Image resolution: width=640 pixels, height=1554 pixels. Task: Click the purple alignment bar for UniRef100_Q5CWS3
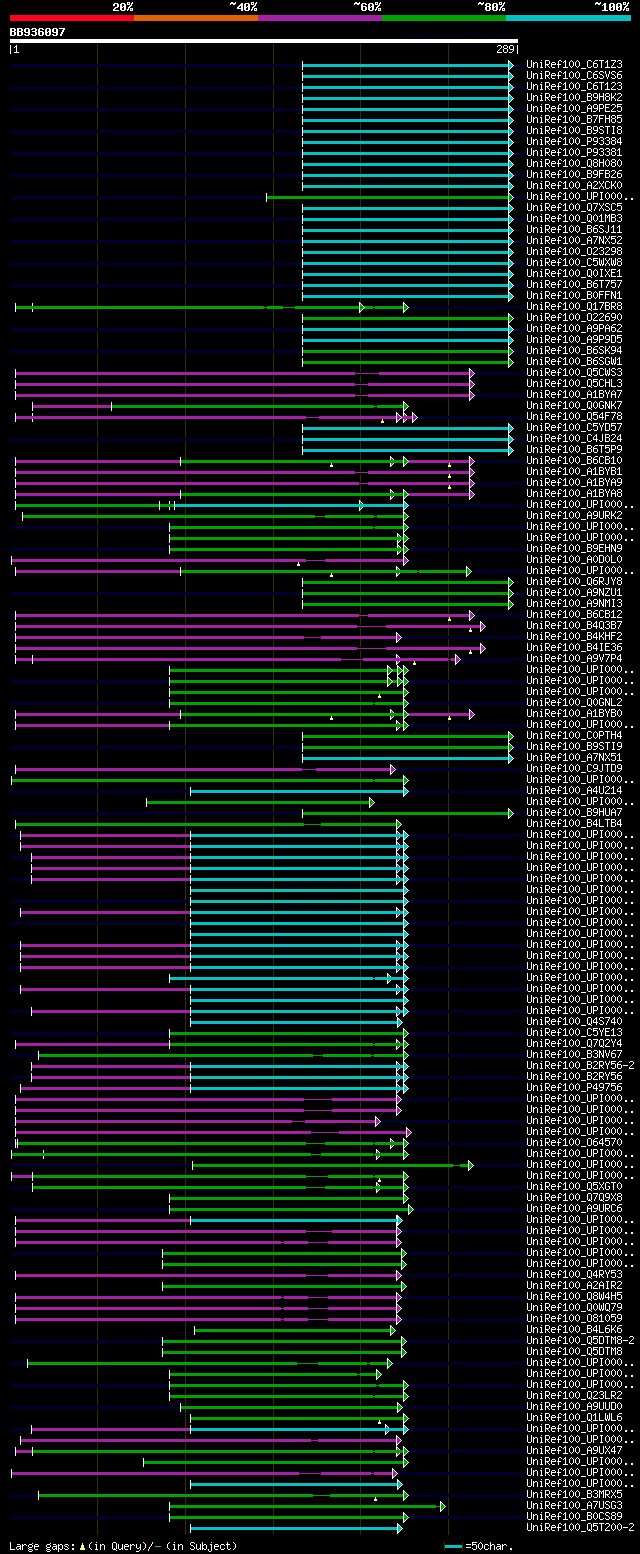click(x=244, y=373)
